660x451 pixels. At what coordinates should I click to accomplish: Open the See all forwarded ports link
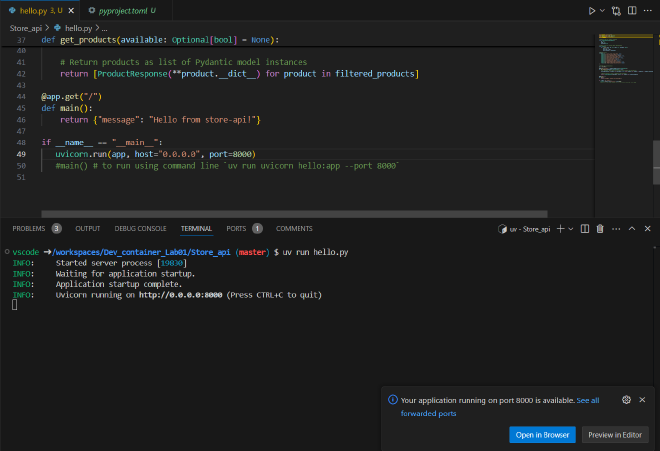[588, 400]
